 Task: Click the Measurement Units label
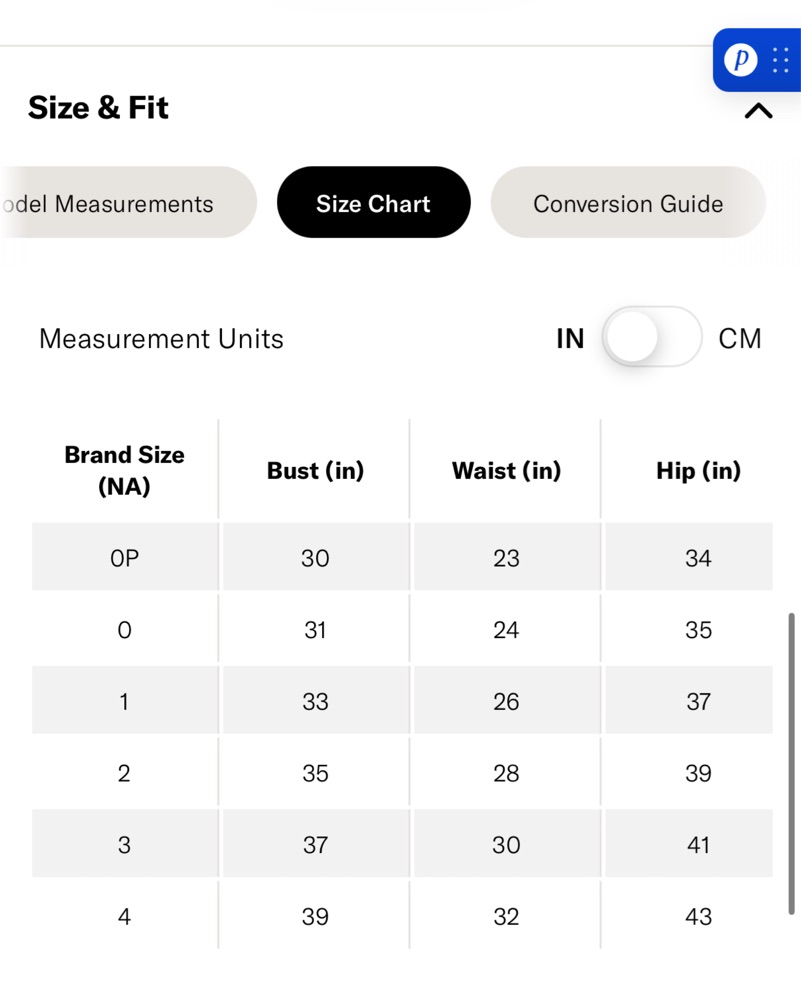tap(161, 339)
